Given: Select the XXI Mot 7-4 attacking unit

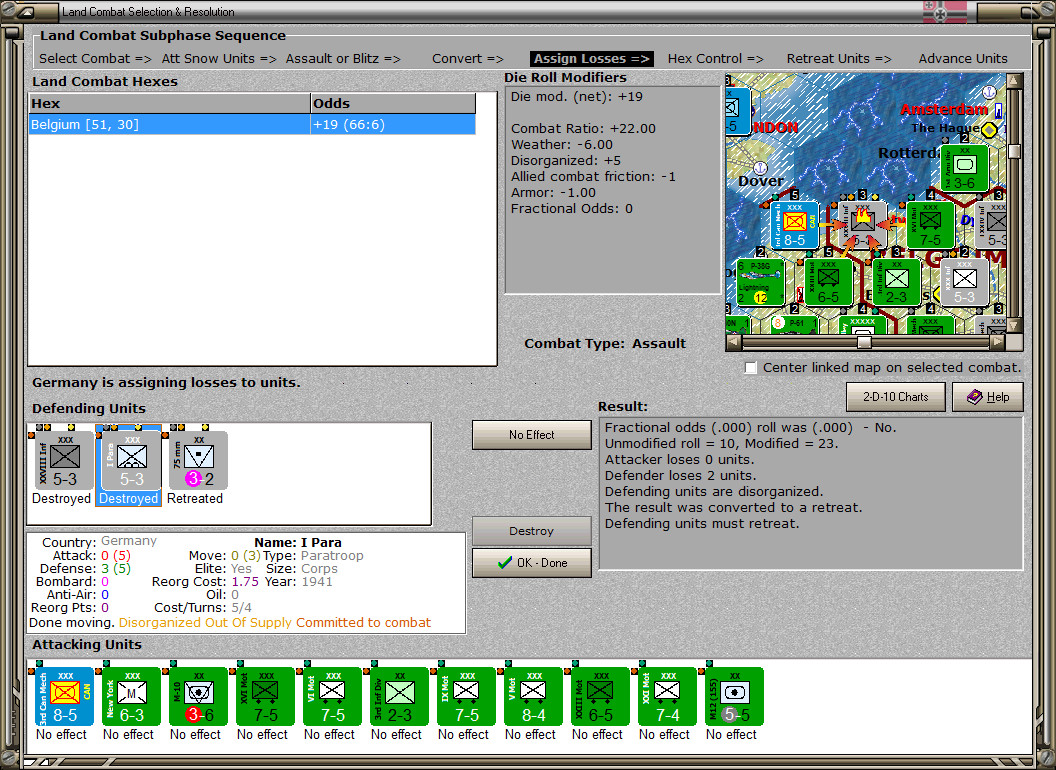Looking at the screenshot, I should coord(667,697).
